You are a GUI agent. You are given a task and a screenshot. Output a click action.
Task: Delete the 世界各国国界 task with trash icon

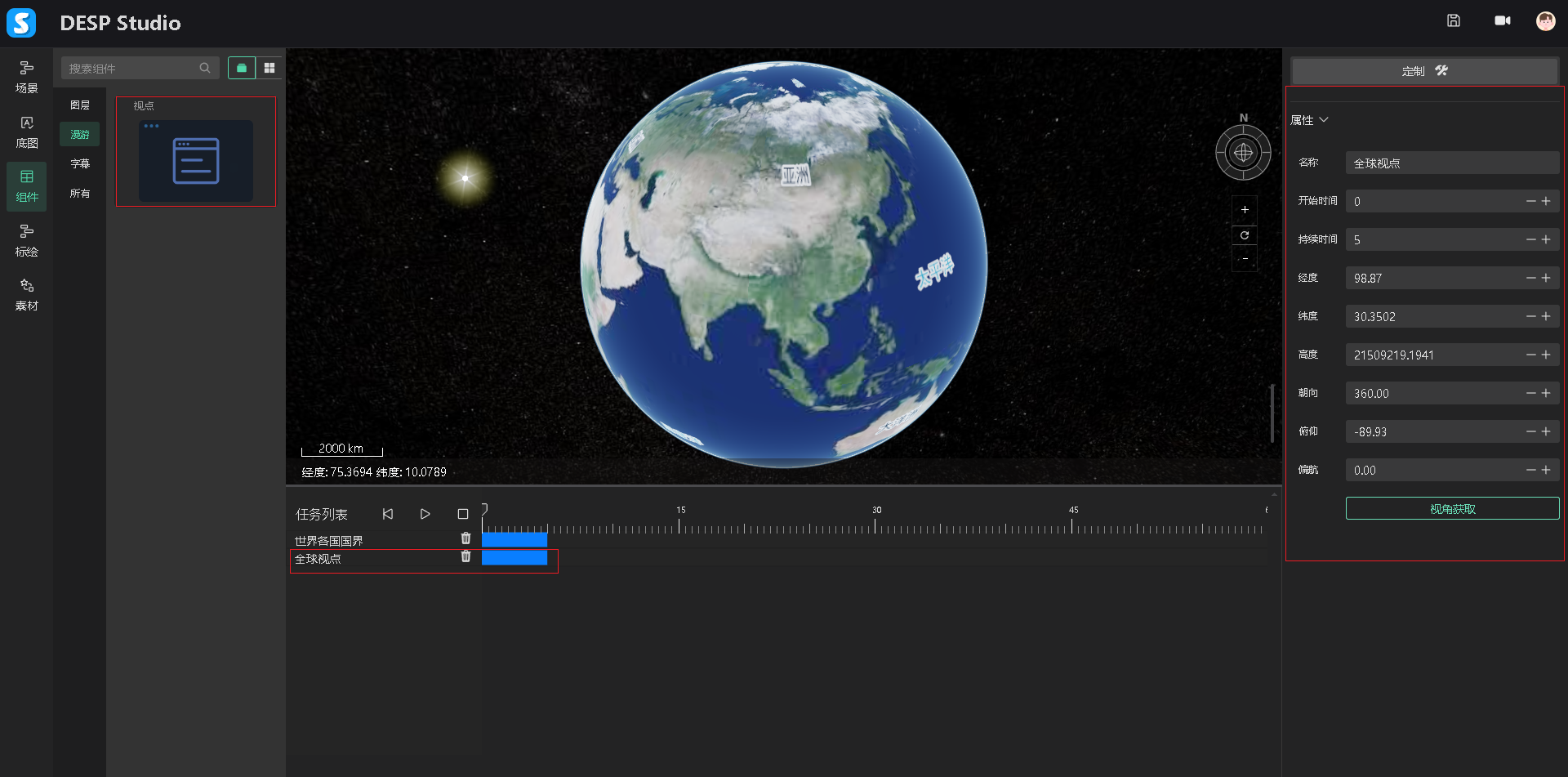(465, 538)
